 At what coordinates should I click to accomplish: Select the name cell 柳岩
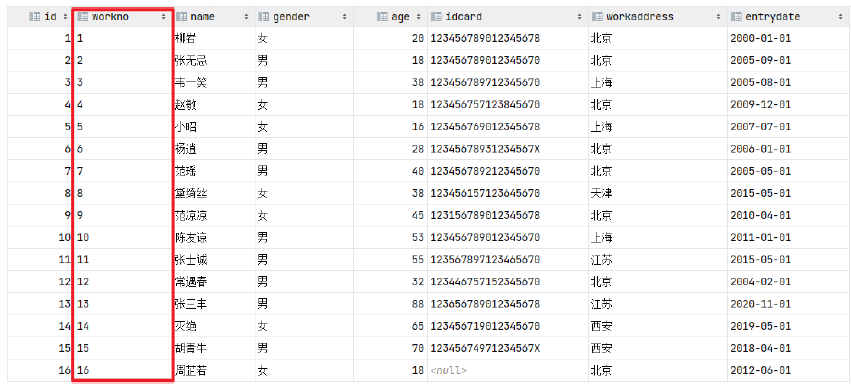coord(214,39)
